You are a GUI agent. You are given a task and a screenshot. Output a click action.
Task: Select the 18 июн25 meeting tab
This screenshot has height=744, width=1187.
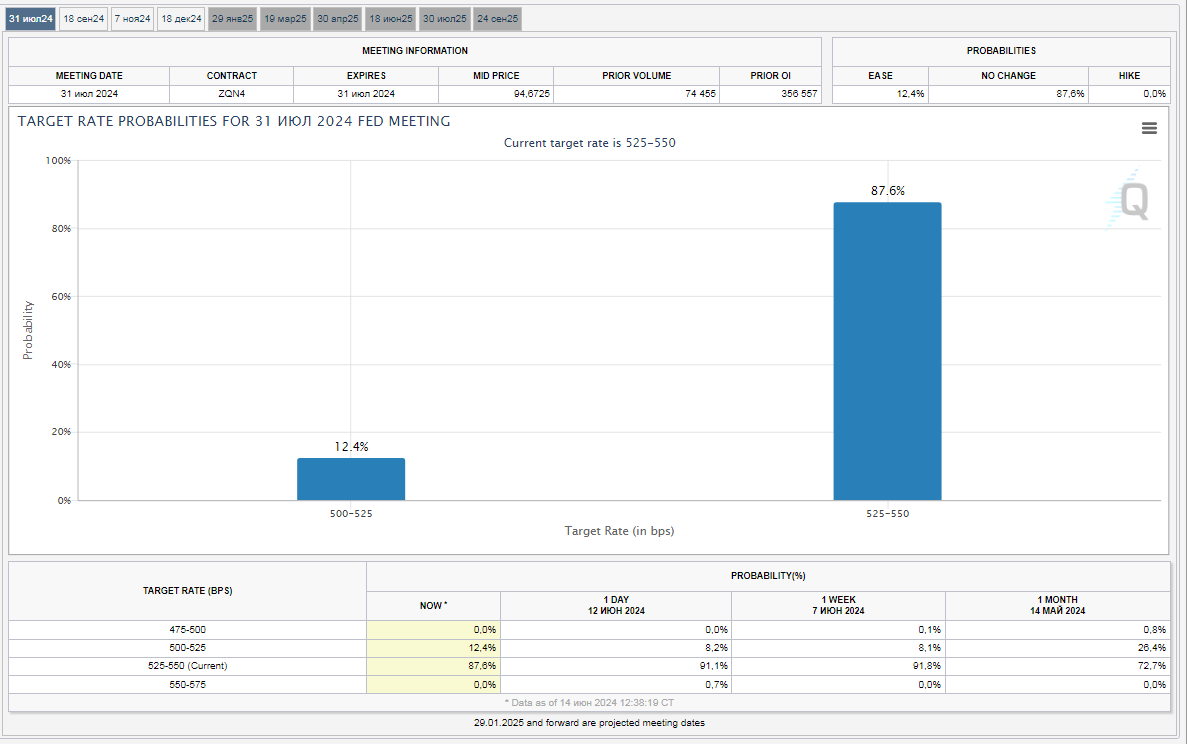(x=390, y=19)
